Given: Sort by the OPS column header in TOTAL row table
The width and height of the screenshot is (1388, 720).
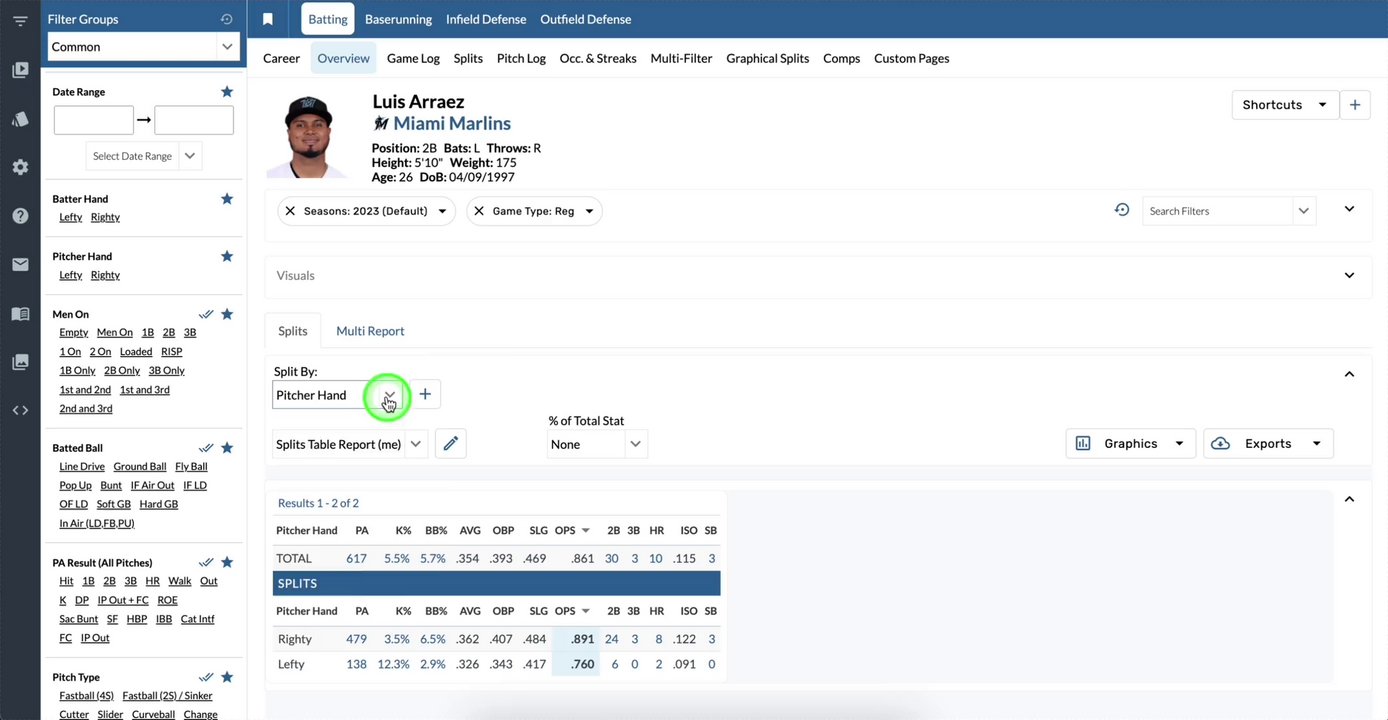Looking at the screenshot, I should click(x=571, y=531).
